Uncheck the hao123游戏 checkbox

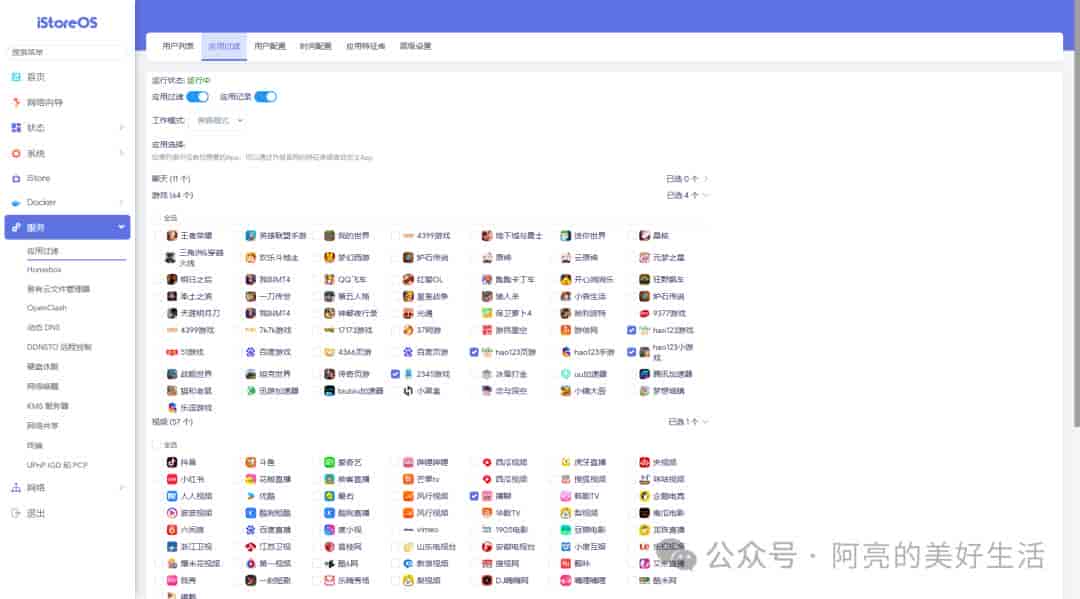[x=631, y=330]
